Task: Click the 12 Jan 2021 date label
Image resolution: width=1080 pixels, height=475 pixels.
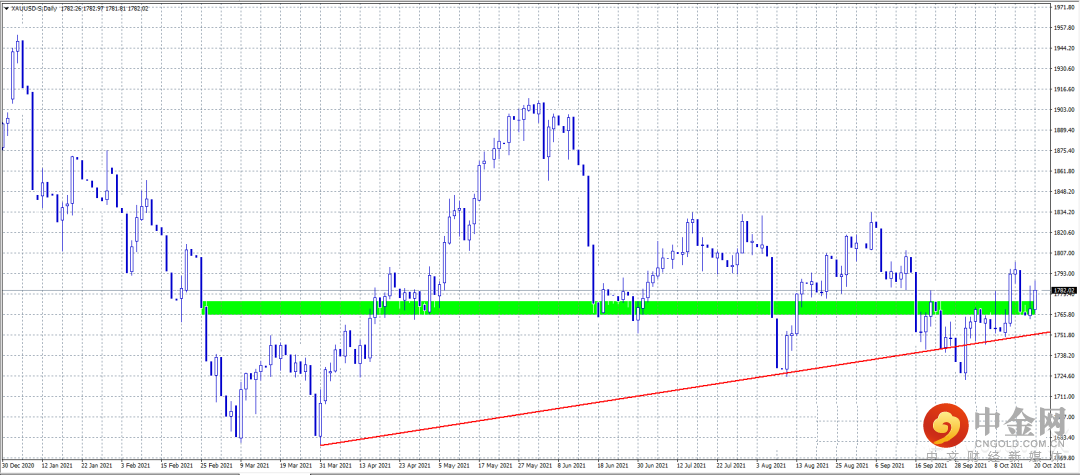Action: [x=57, y=466]
